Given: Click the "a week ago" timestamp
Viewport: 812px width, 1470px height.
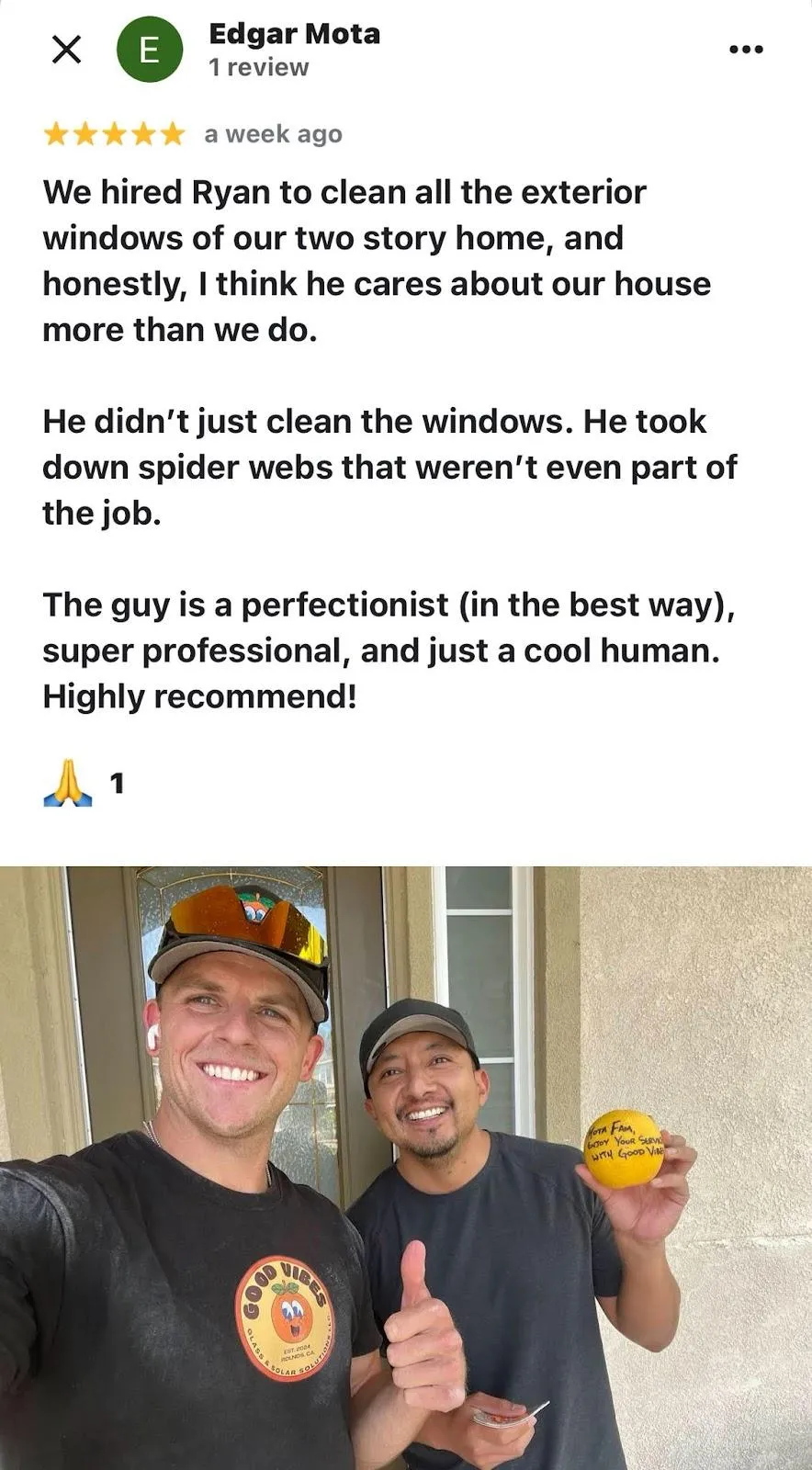Looking at the screenshot, I should click(x=274, y=135).
